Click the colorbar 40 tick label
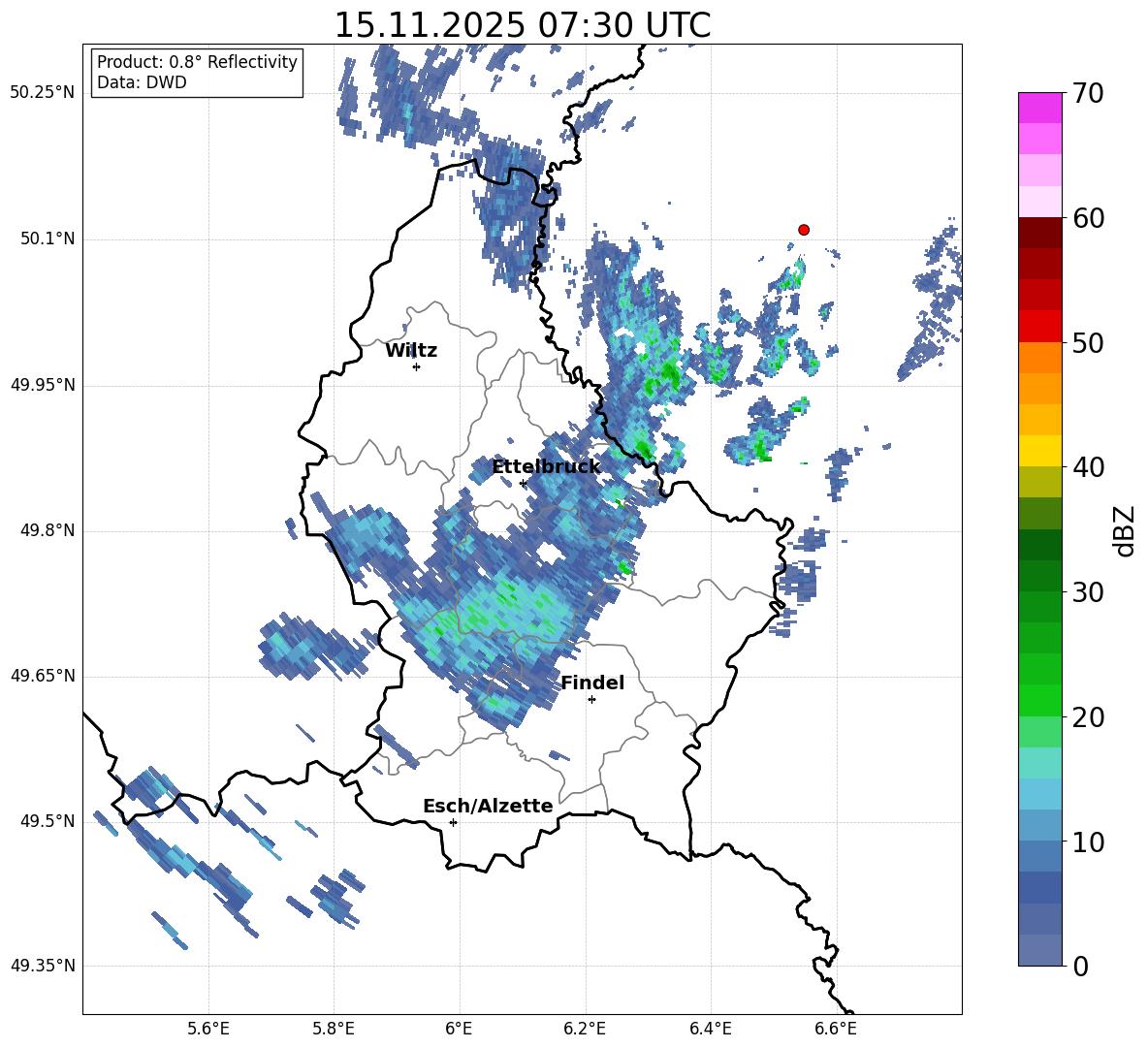 pyautogui.click(x=1089, y=467)
